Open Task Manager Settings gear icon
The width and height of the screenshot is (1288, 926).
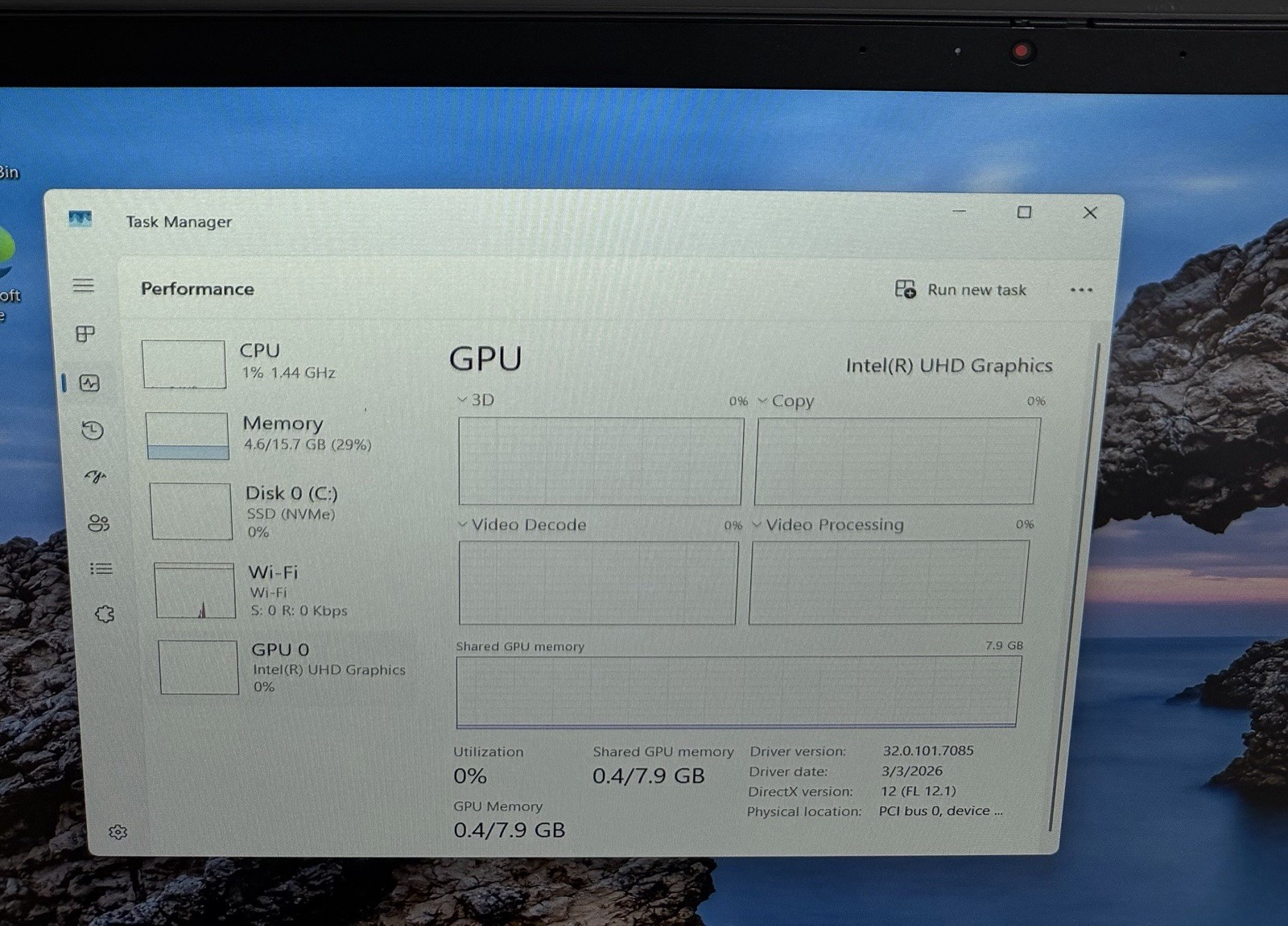(118, 832)
